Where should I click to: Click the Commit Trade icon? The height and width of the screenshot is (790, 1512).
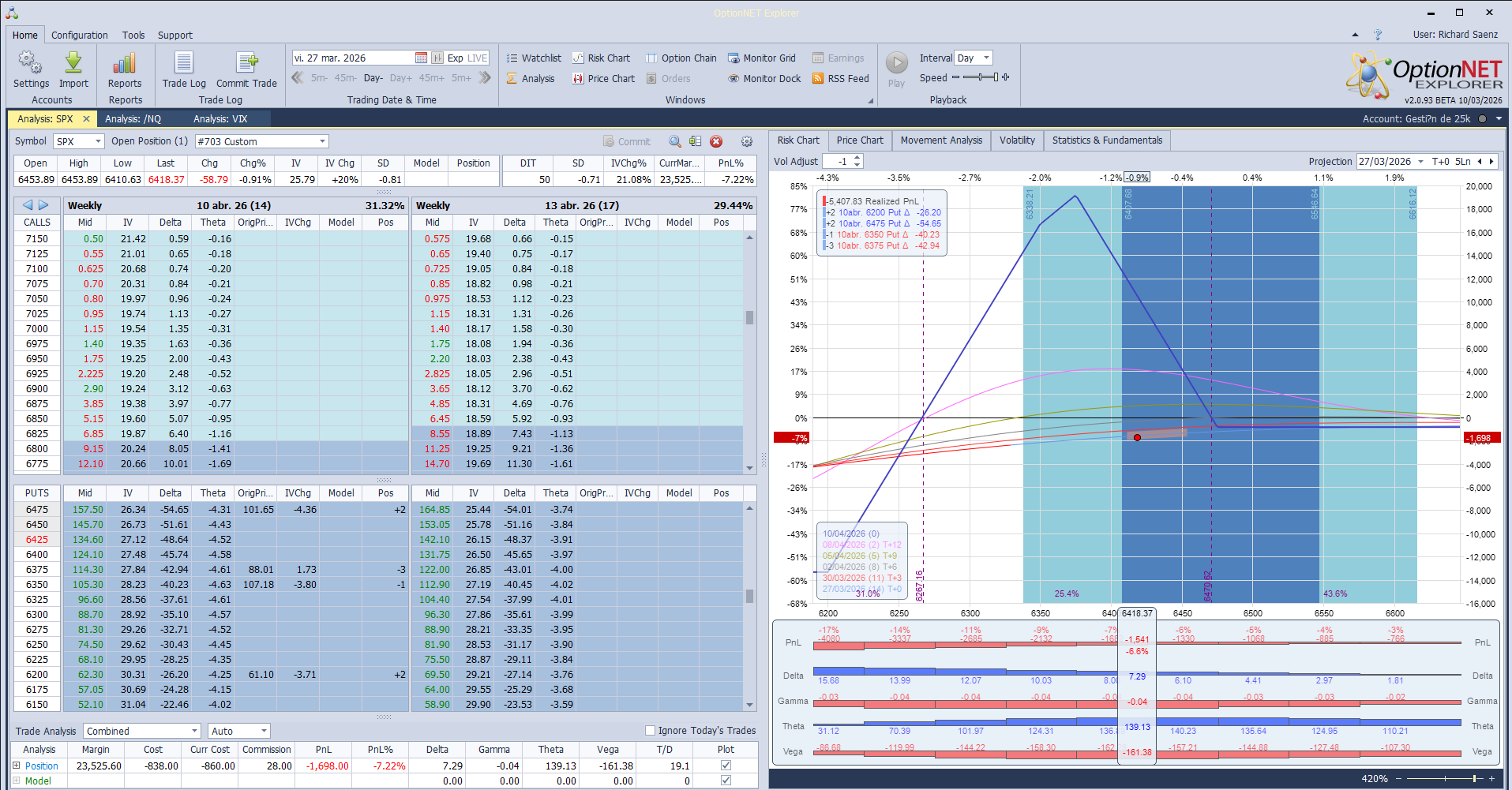pyautogui.click(x=246, y=63)
